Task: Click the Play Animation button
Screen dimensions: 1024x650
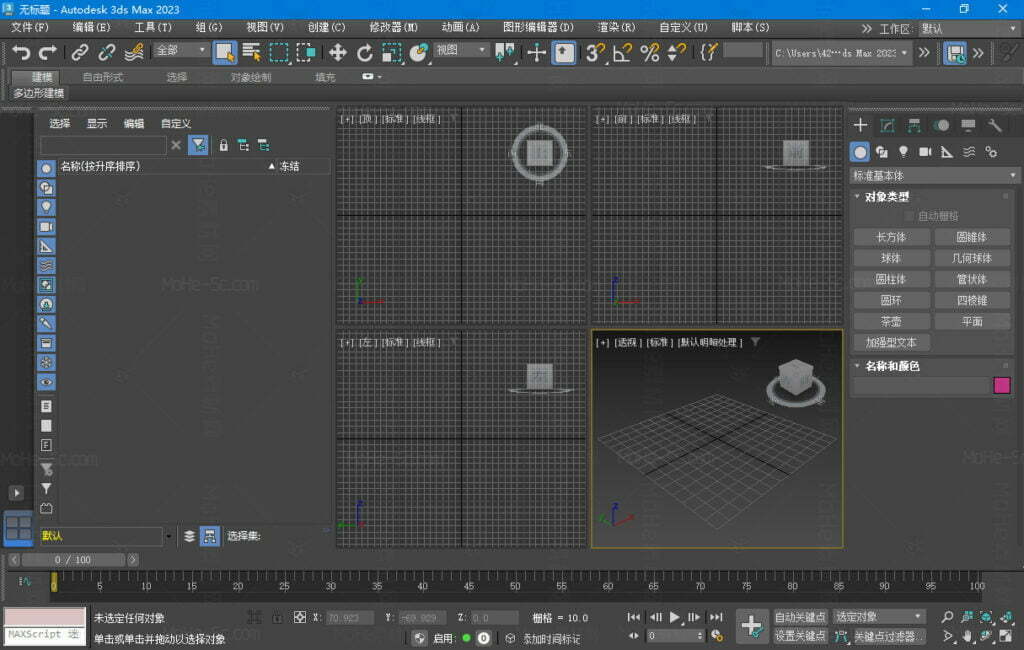Action: (x=675, y=617)
